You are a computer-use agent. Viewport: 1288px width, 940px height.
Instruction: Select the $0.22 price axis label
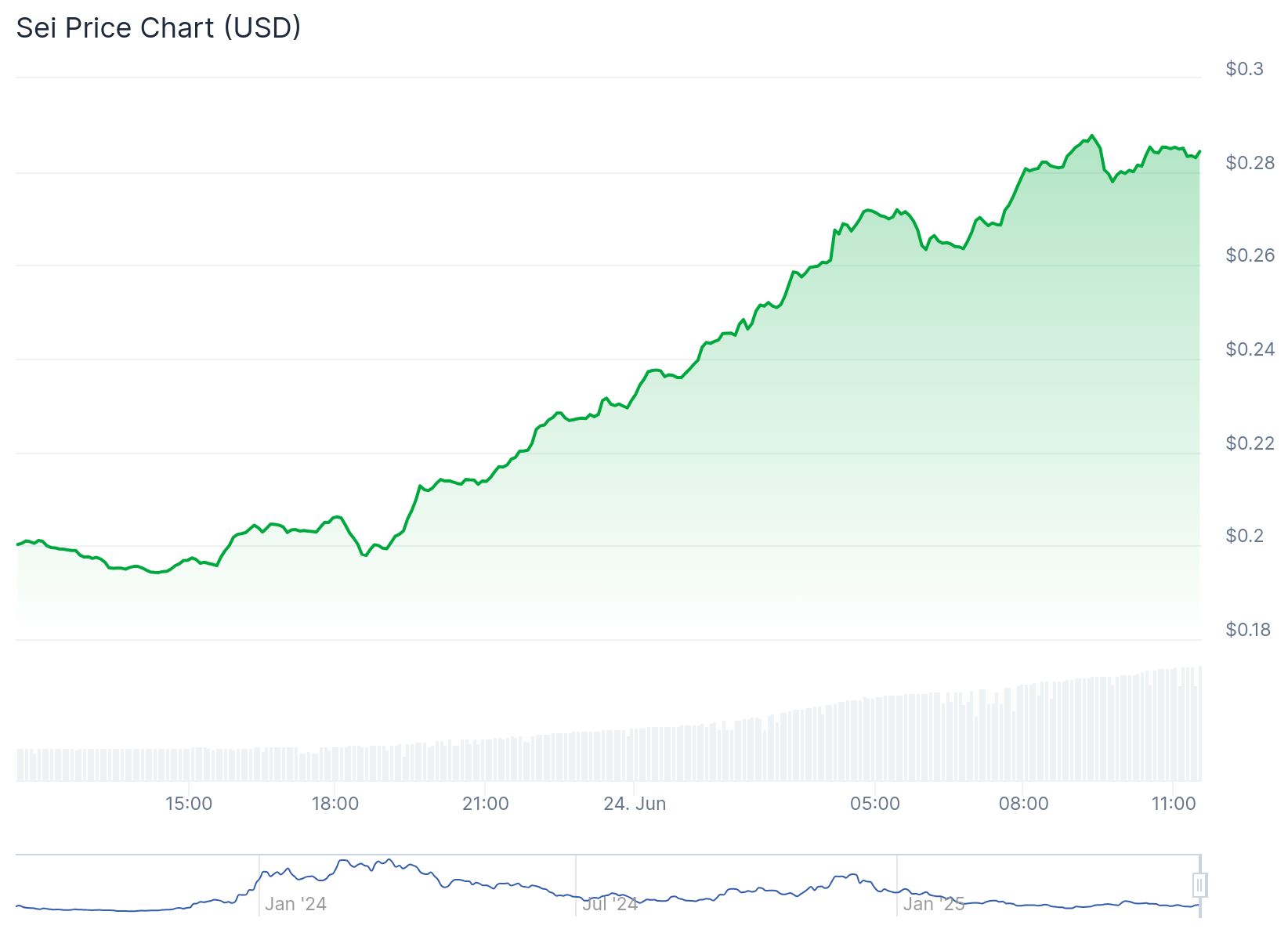click(1250, 443)
